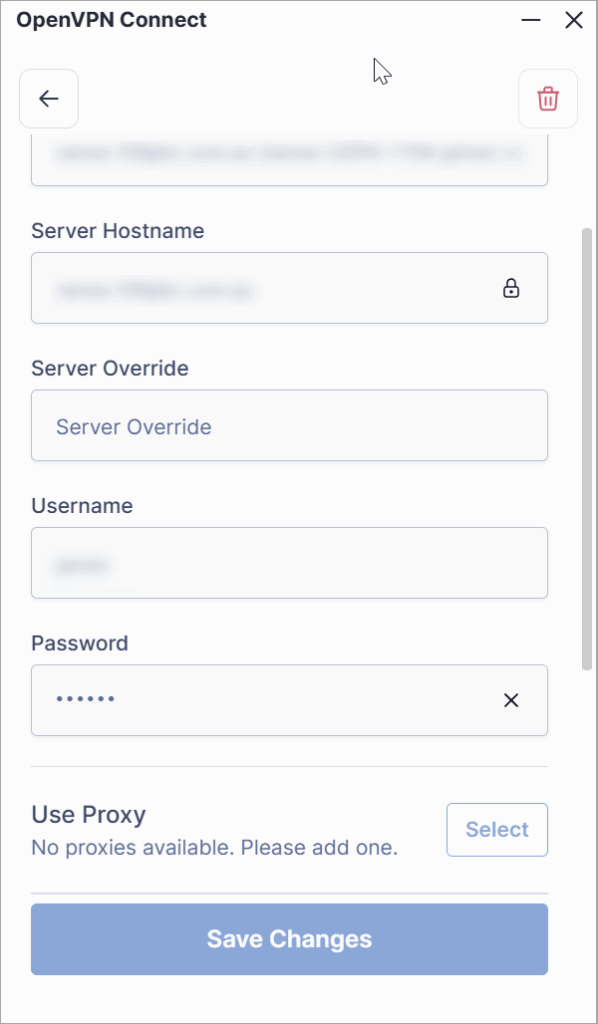The height and width of the screenshot is (1024, 598).
Task: Go back using the left arrow button
Action: coord(49,99)
